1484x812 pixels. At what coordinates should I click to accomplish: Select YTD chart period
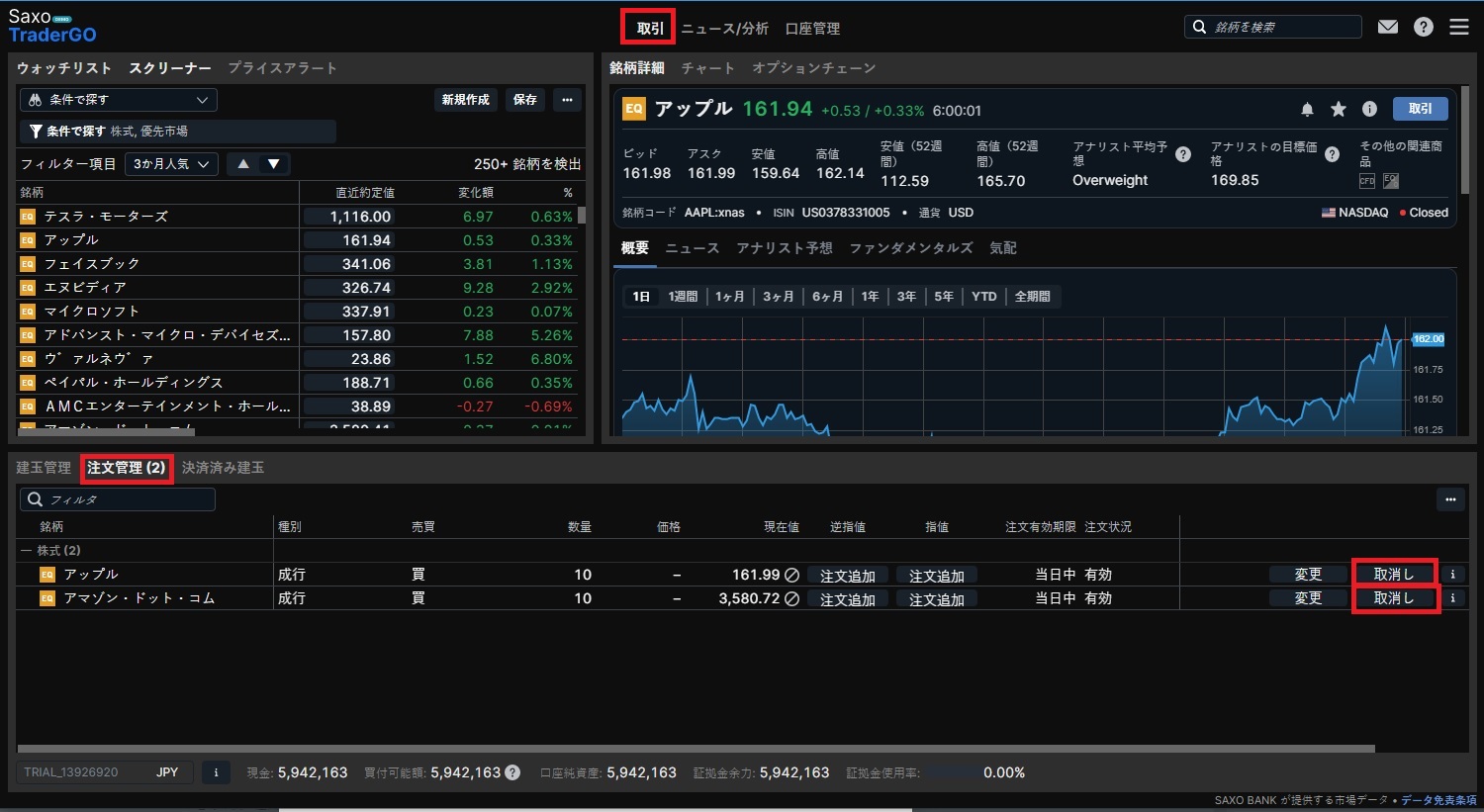(984, 297)
